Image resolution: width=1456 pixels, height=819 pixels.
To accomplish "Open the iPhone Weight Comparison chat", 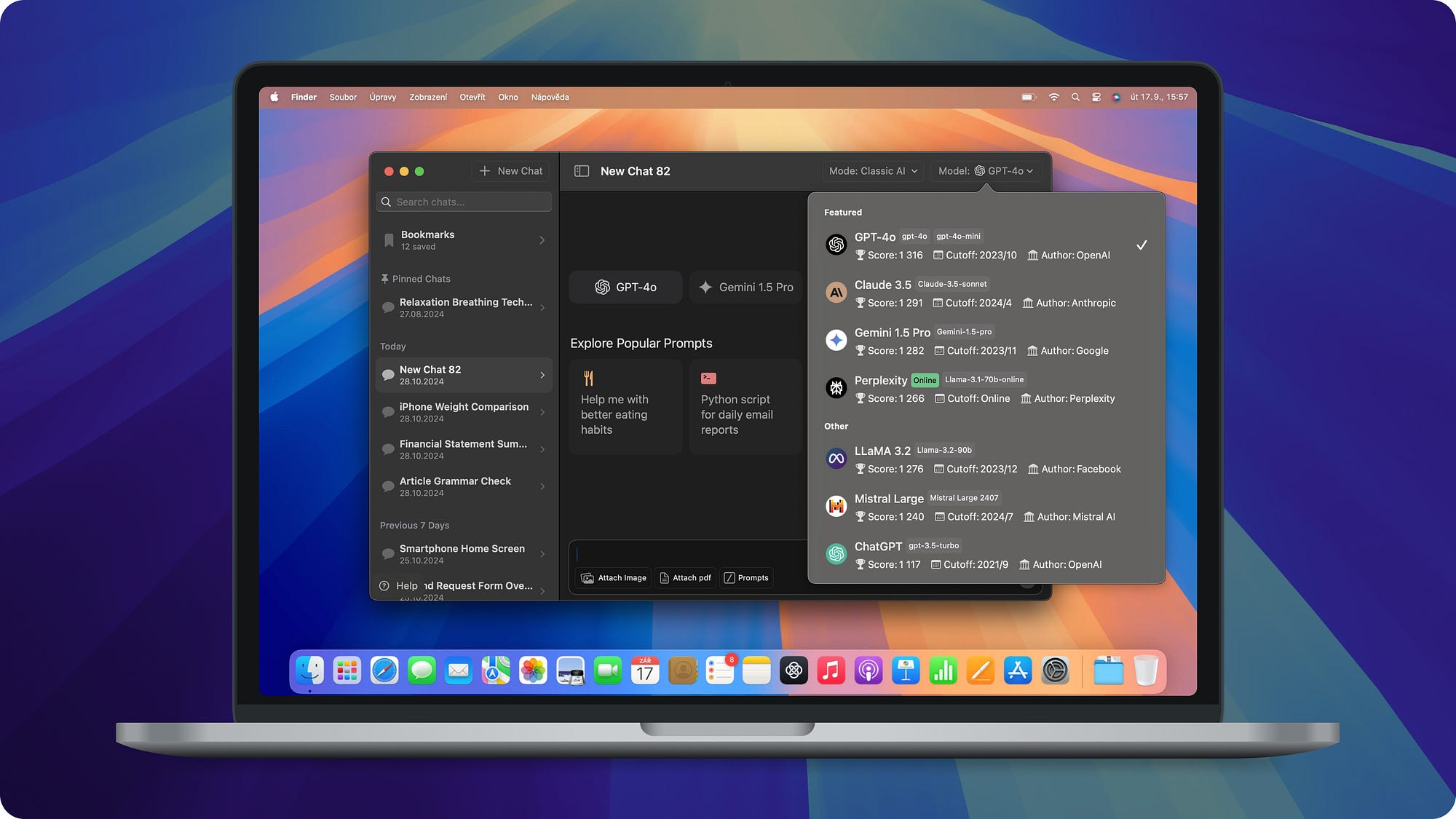I will 464,412.
